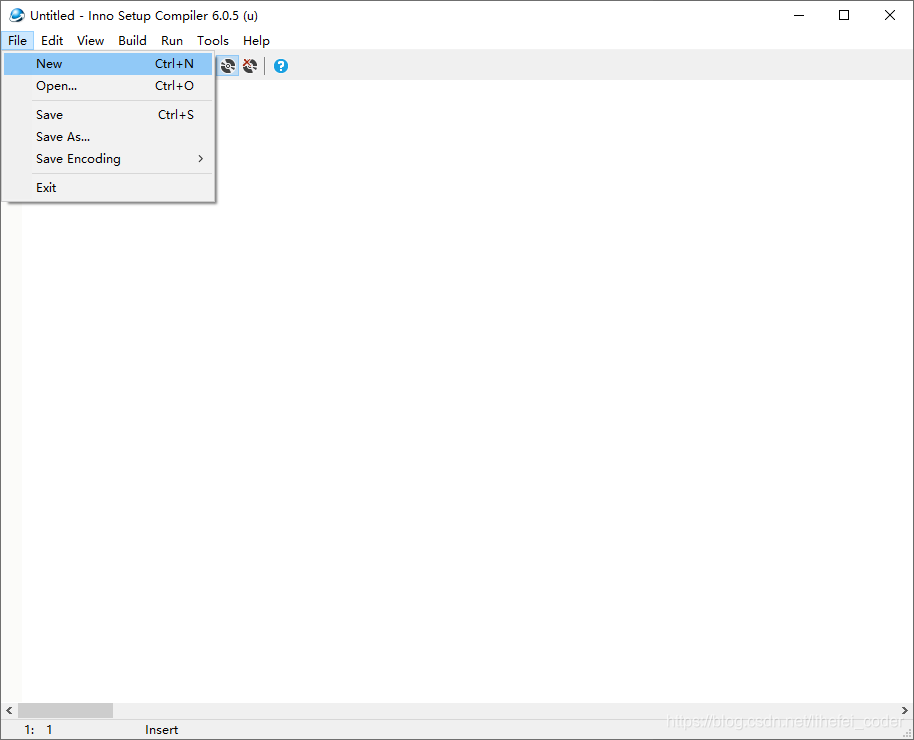Screen dimensions: 914x740
Task: Click the Insert mode status bar entry
Action: (161, 730)
